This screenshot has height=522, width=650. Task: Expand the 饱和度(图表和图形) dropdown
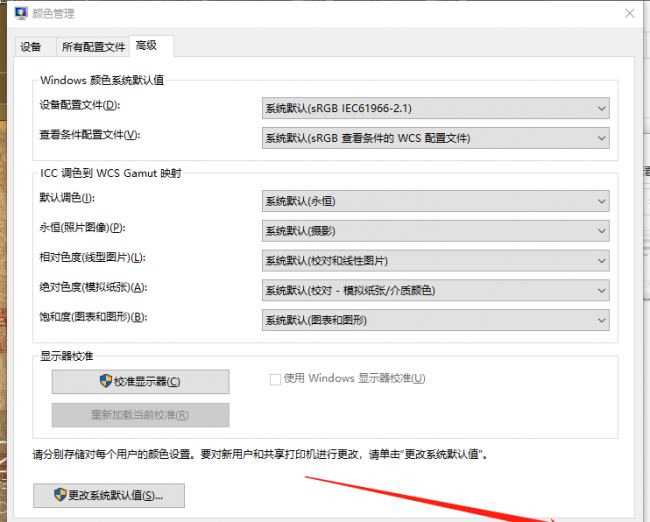(436, 320)
